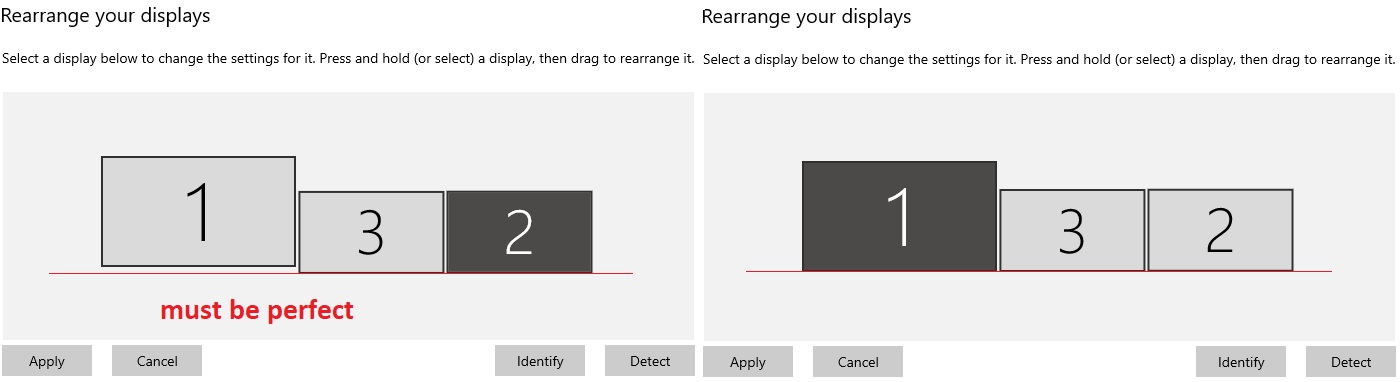Detect displays using the right panel button

(1351, 362)
